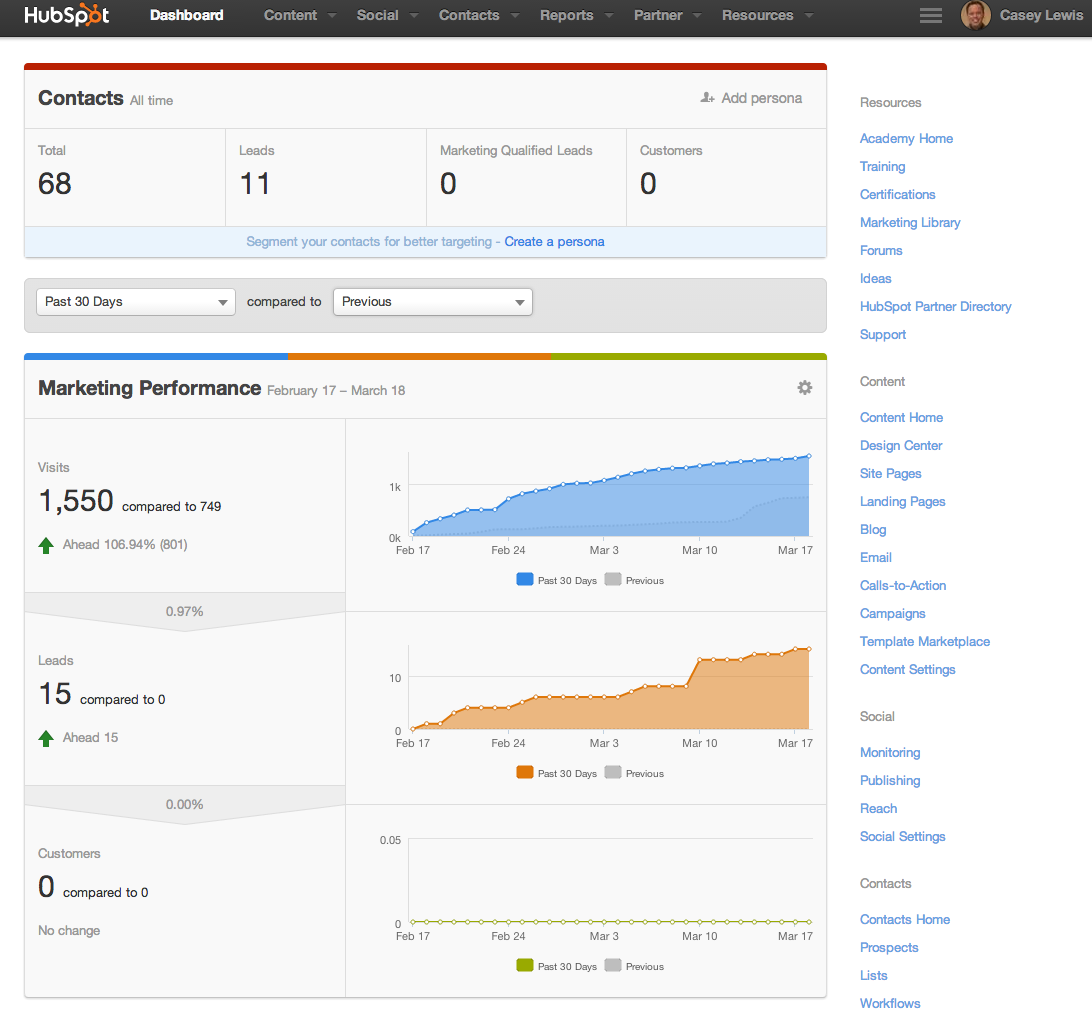This screenshot has width=1092, height=1016.
Task: Open Marketing Performance gear settings
Action: (804, 388)
